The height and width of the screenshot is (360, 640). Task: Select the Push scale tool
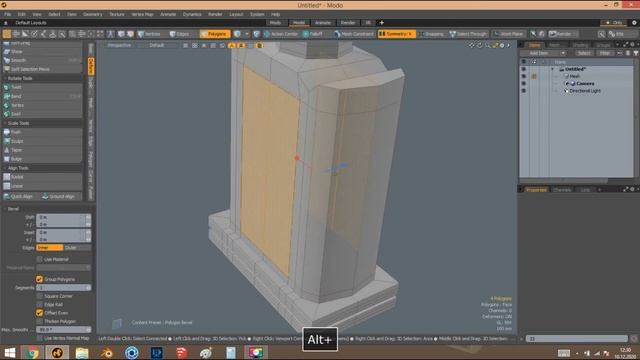(x=42, y=132)
